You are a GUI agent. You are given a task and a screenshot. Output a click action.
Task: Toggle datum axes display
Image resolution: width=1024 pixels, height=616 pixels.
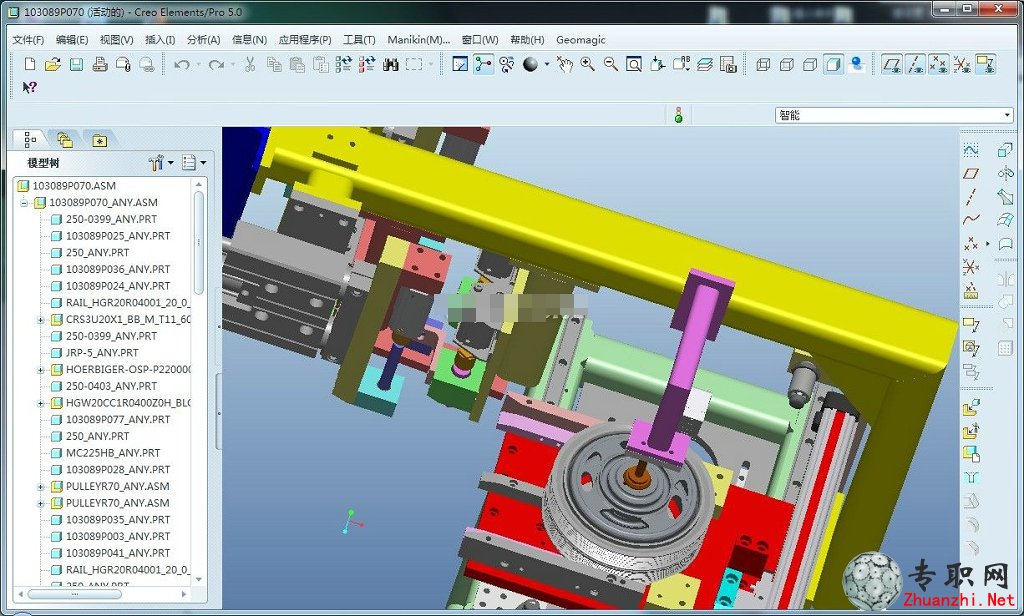point(915,64)
